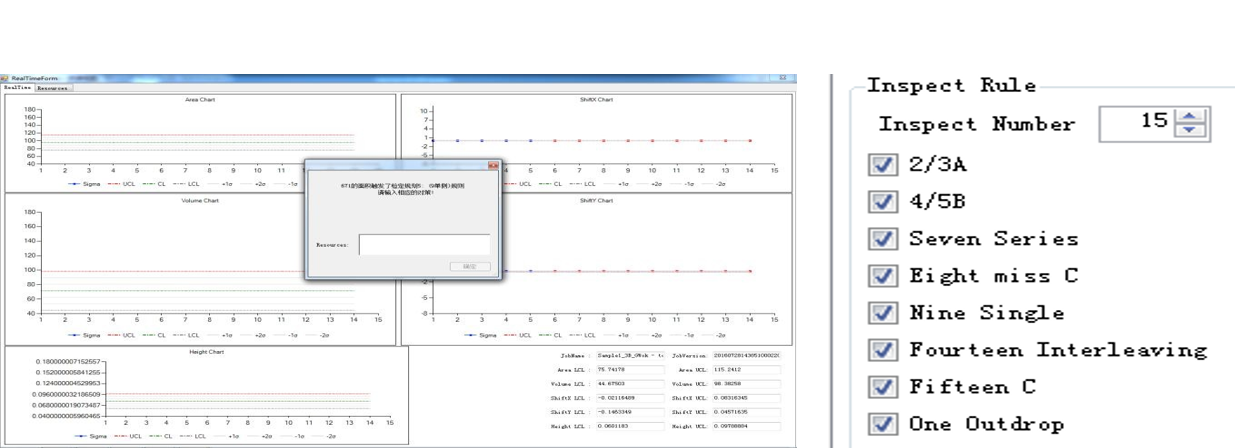The height and width of the screenshot is (448, 1235).
Task: Uncheck the One Outdrop rule
Action: (x=882, y=424)
